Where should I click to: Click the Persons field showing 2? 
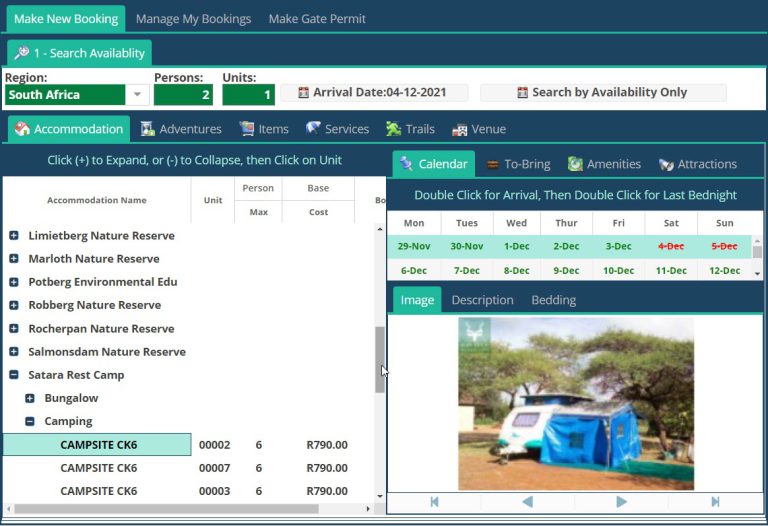click(183, 95)
